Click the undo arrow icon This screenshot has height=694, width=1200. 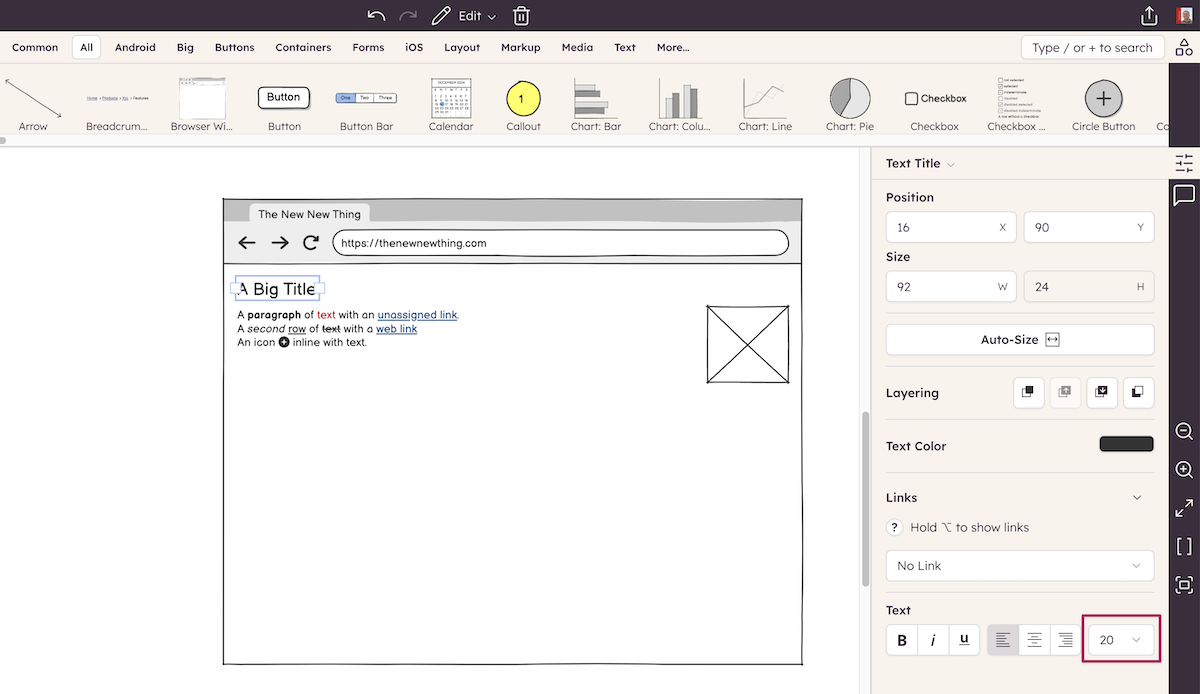pyautogui.click(x=376, y=16)
